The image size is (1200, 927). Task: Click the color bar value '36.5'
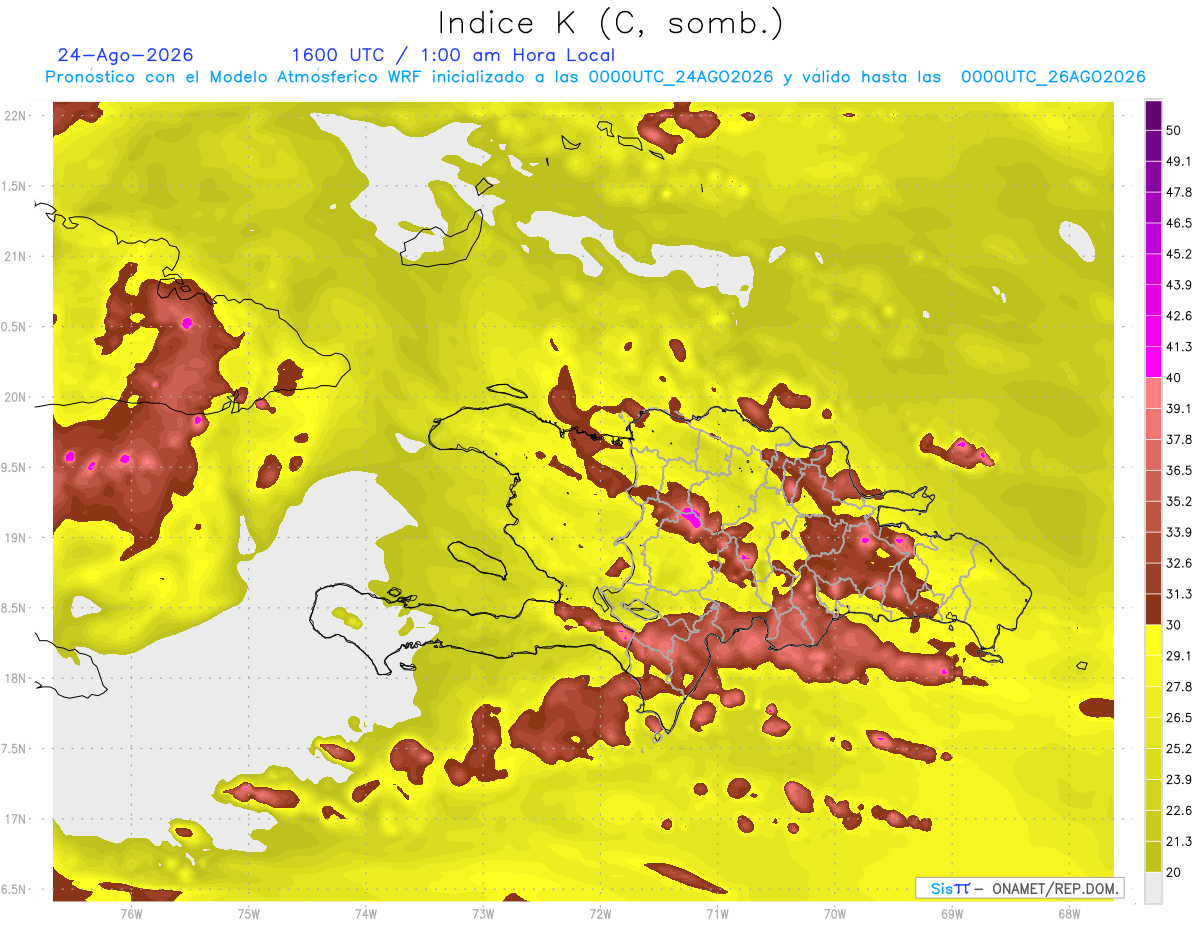1179,470
